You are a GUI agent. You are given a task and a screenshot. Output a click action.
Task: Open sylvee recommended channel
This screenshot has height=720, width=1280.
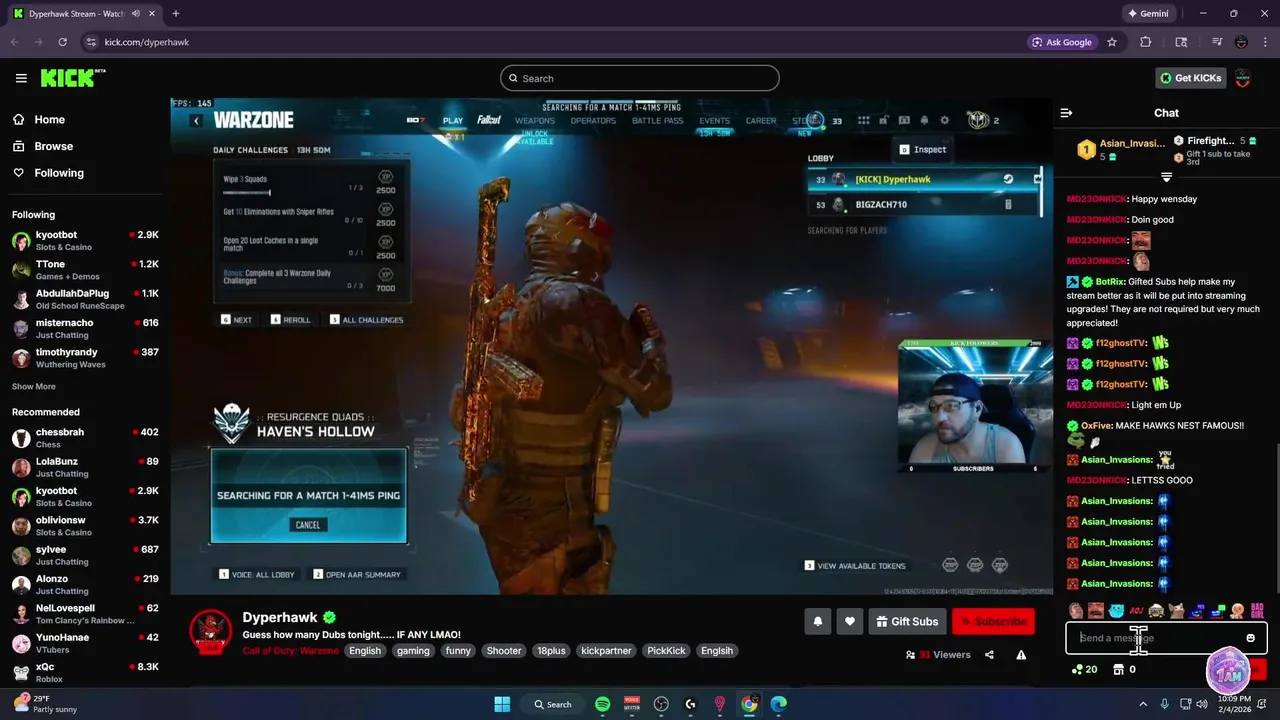point(85,555)
